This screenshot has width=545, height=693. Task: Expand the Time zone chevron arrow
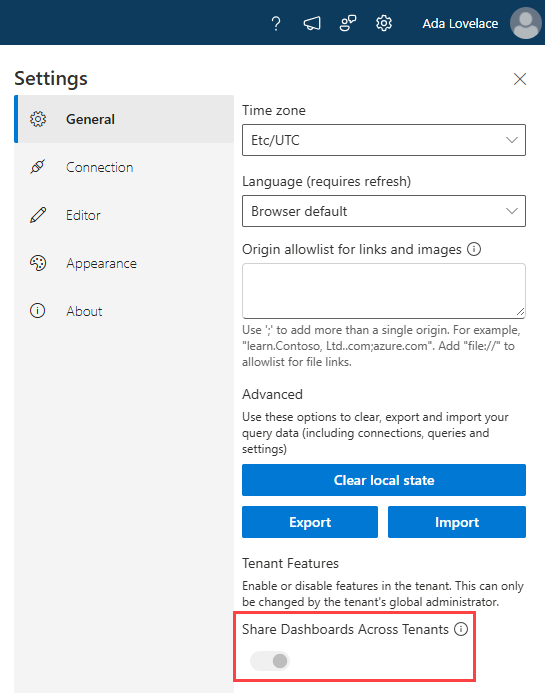(x=511, y=140)
